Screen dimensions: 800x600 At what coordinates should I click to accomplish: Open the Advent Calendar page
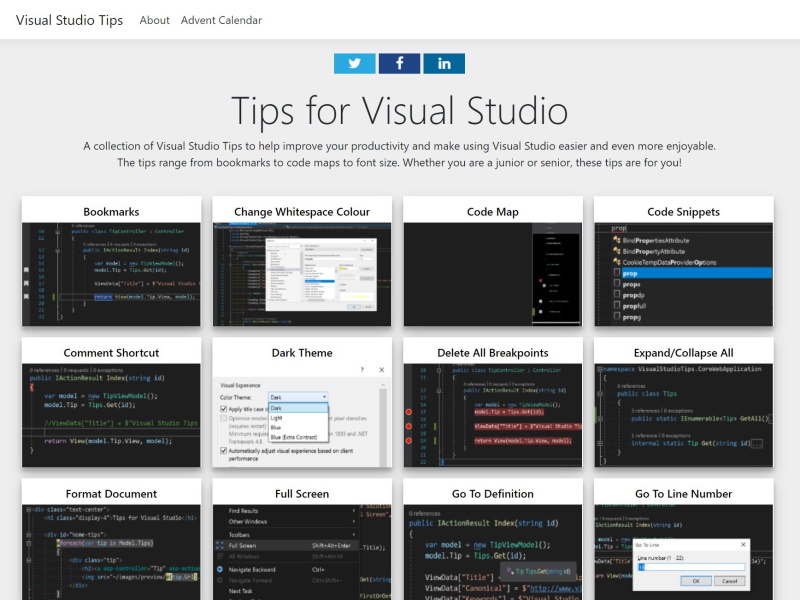coord(221,20)
